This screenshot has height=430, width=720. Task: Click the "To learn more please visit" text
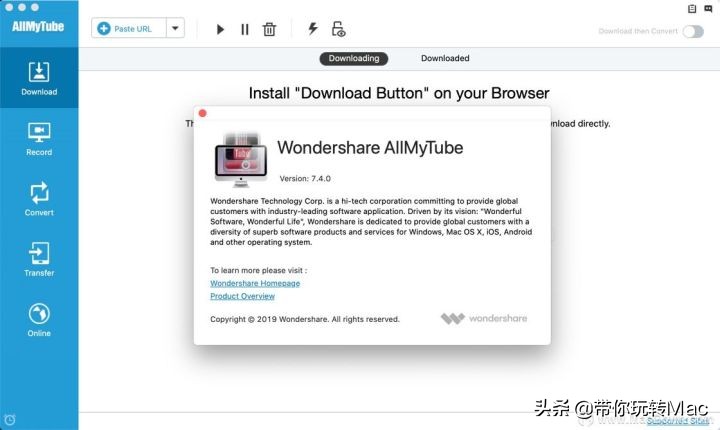point(259,270)
